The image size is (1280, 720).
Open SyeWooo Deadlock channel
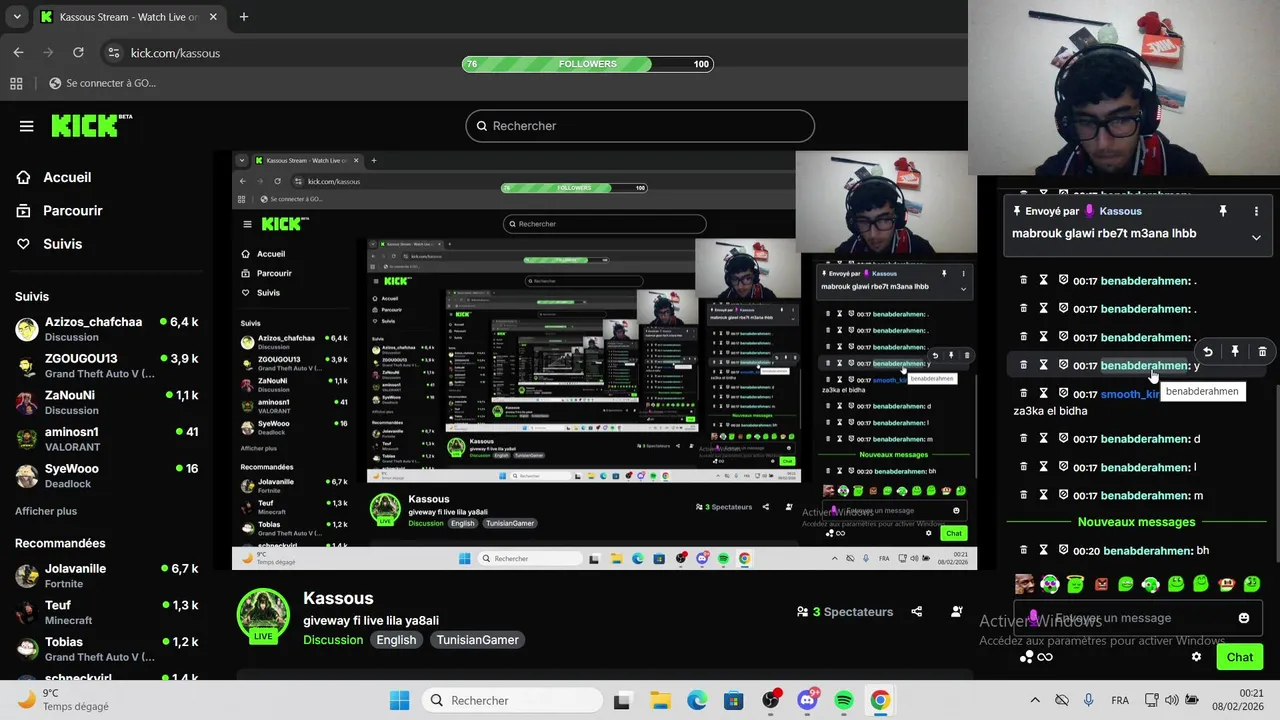[x=106, y=476]
